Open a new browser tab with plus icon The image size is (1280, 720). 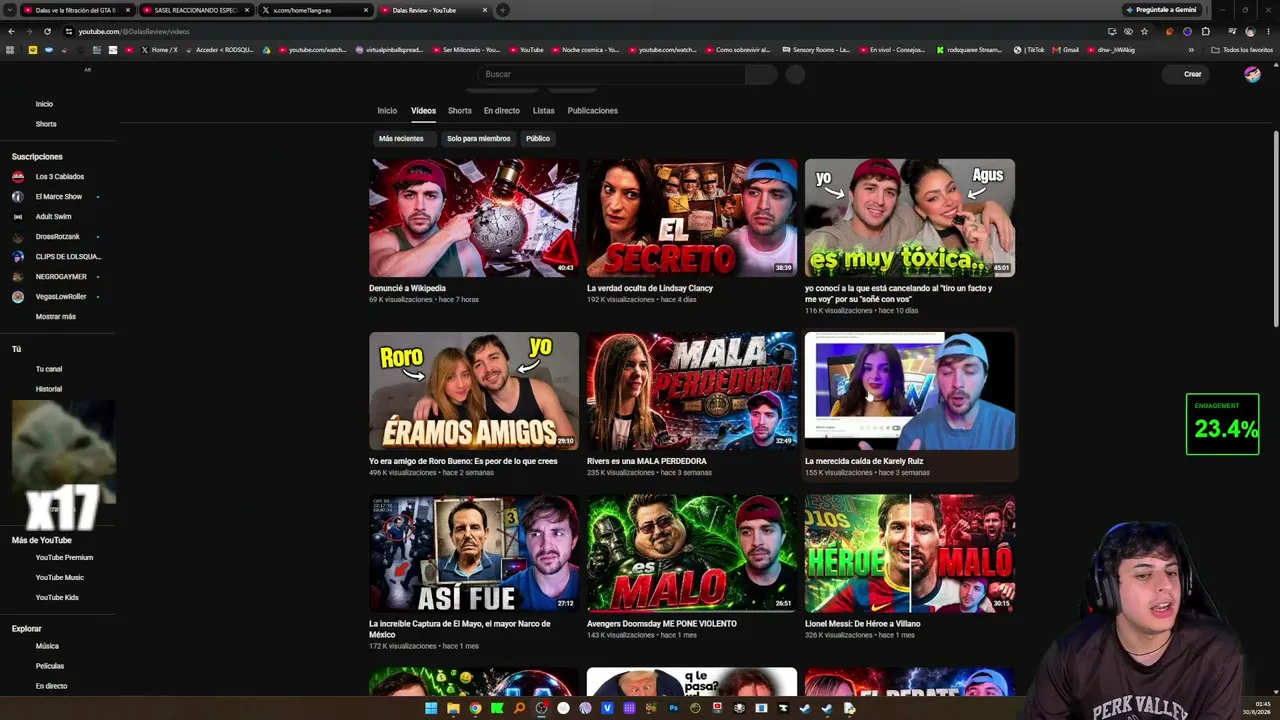(503, 10)
